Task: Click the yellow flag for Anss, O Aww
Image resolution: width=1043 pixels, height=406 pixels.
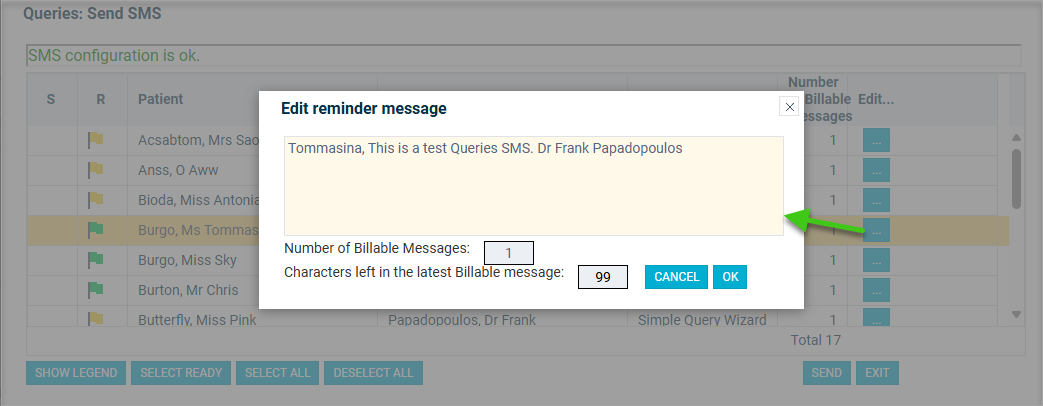Action: [x=96, y=170]
